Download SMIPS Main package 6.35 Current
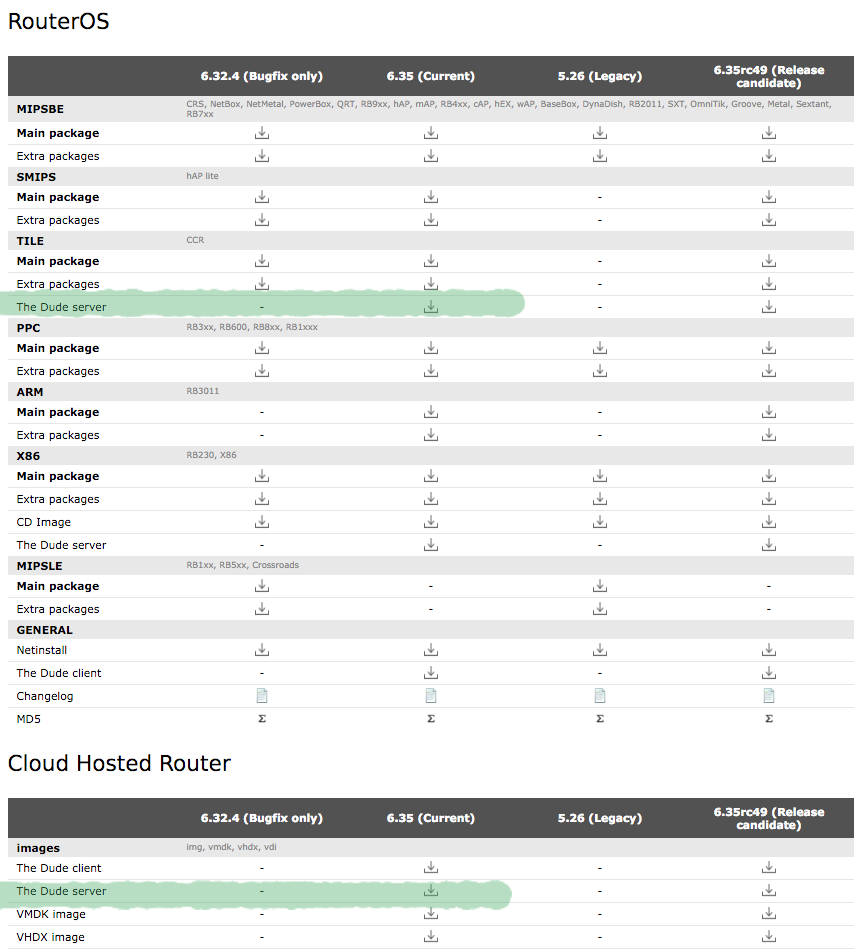This screenshot has width=867, height=950. click(x=431, y=197)
